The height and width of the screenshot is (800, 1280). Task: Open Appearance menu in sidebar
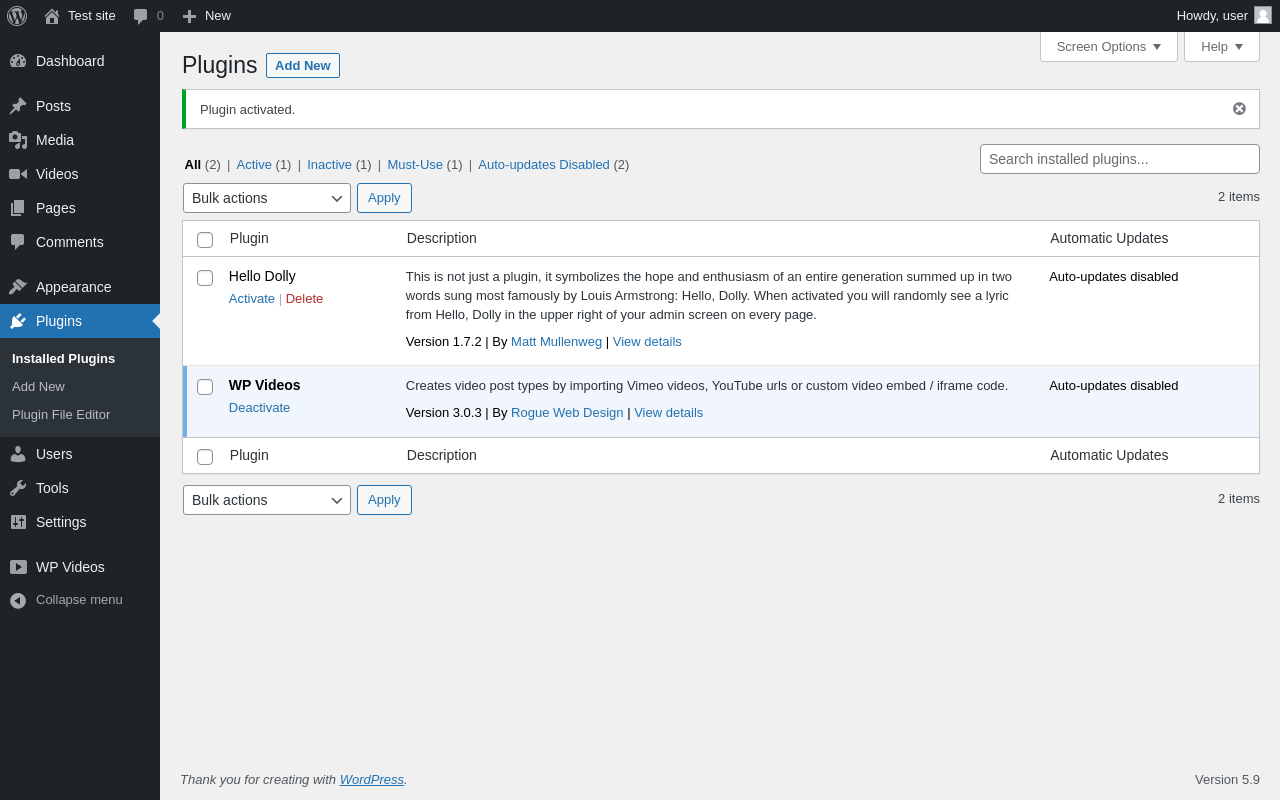pyautogui.click(x=80, y=287)
